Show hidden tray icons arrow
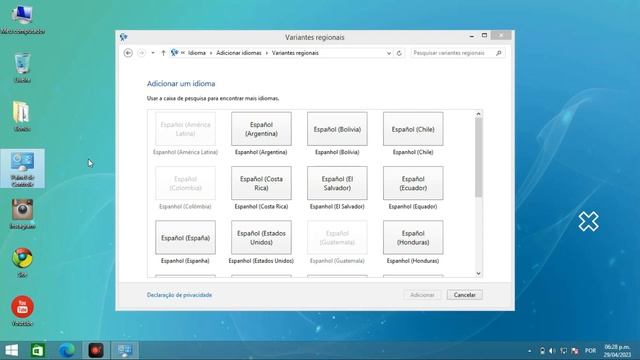Screen dimensions: 640x360 click(x=530, y=351)
